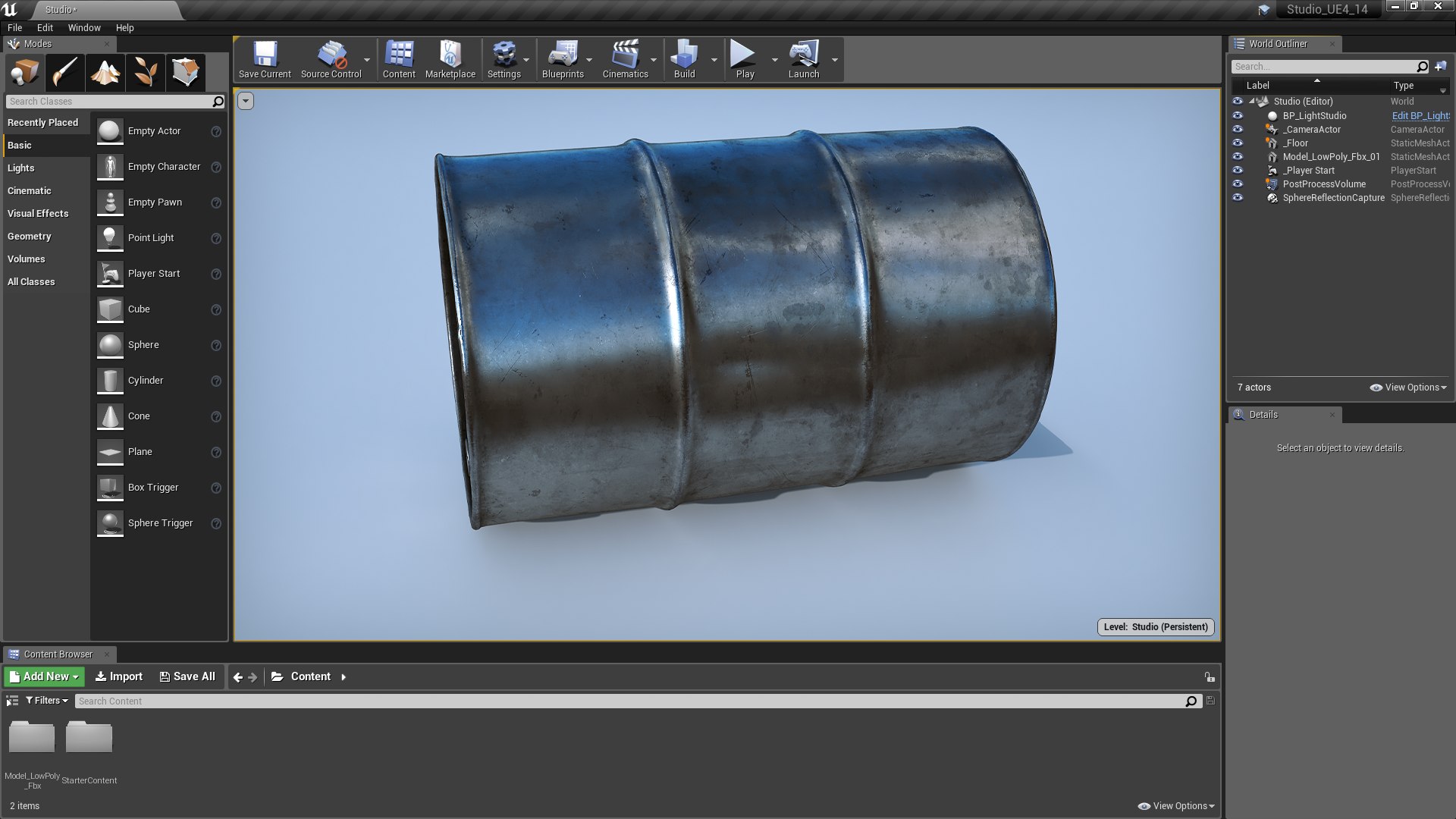The height and width of the screenshot is (819, 1456).
Task: Expand Play options dropdown arrow
Action: (774, 60)
